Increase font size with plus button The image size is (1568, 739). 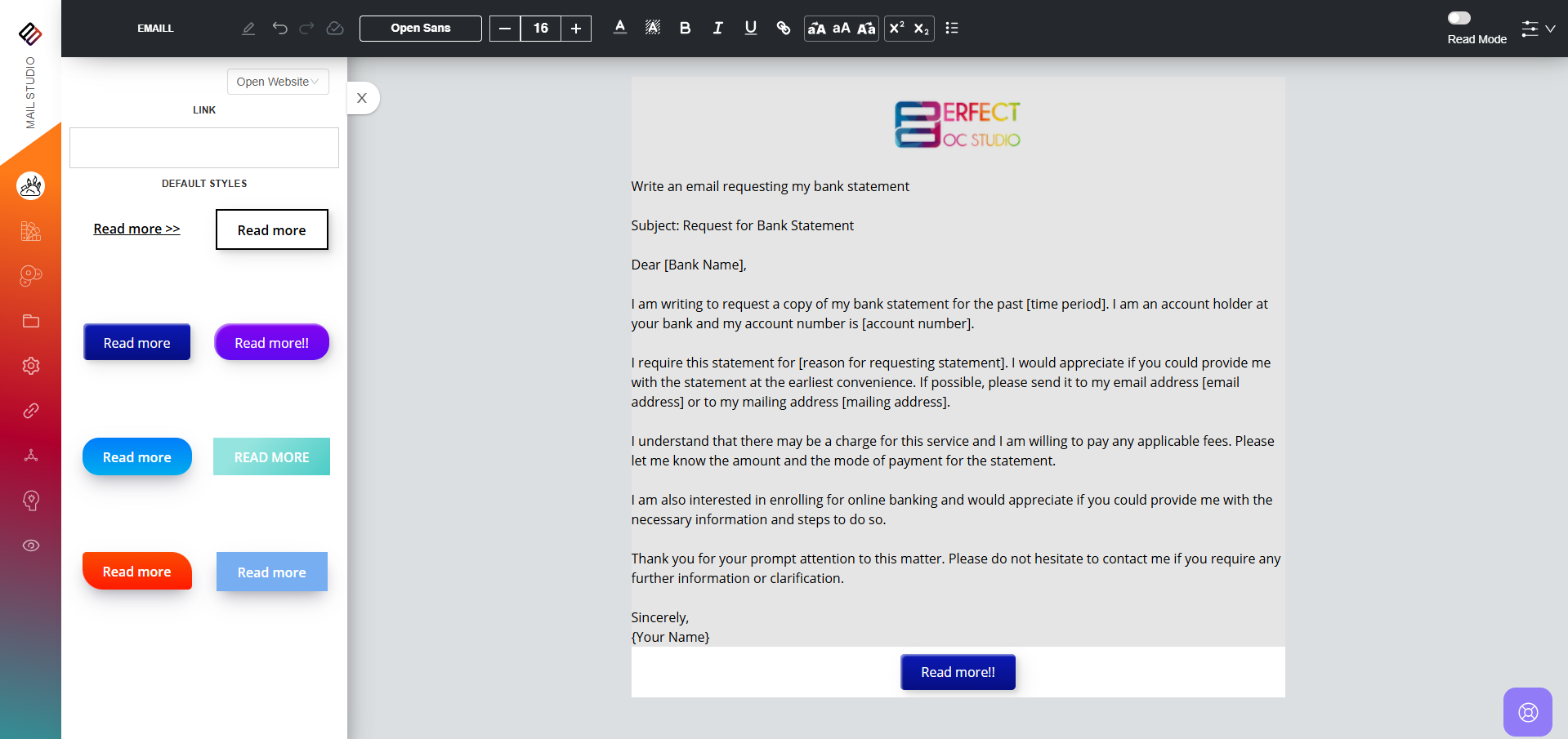pyautogui.click(x=575, y=29)
